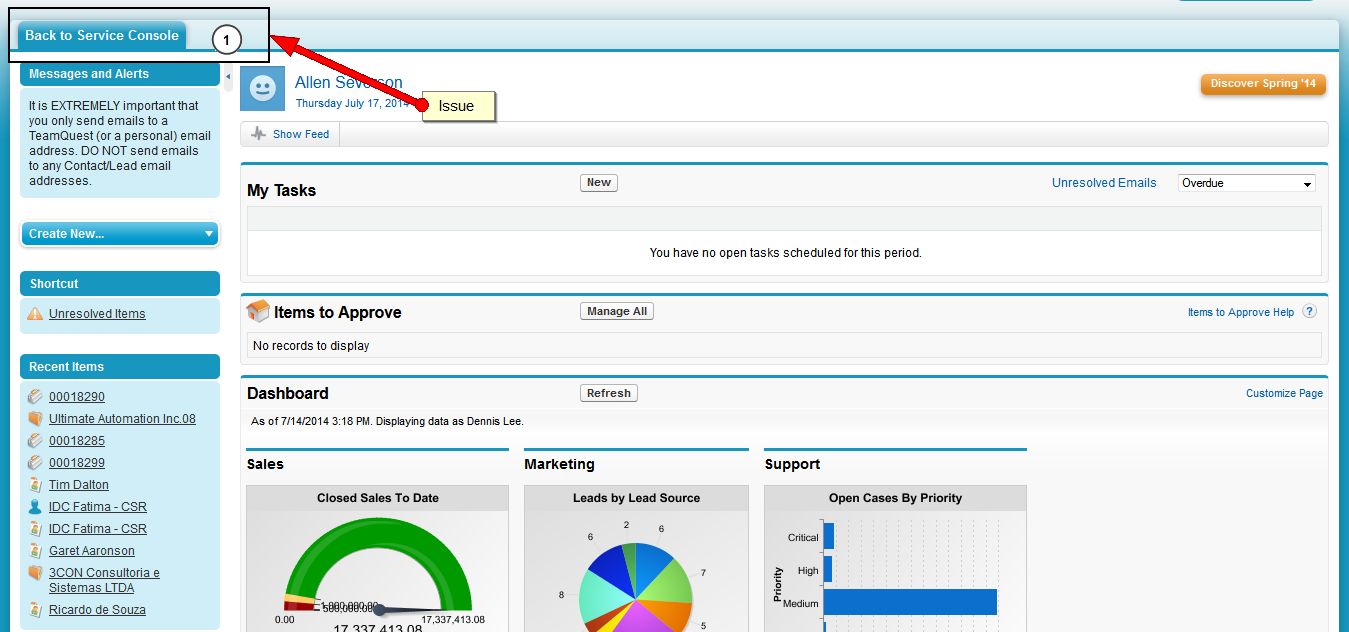Click the contact icon beside Ricardo de Souza
This screenshot has height=632, width=1349.
(x=36, y=610)
